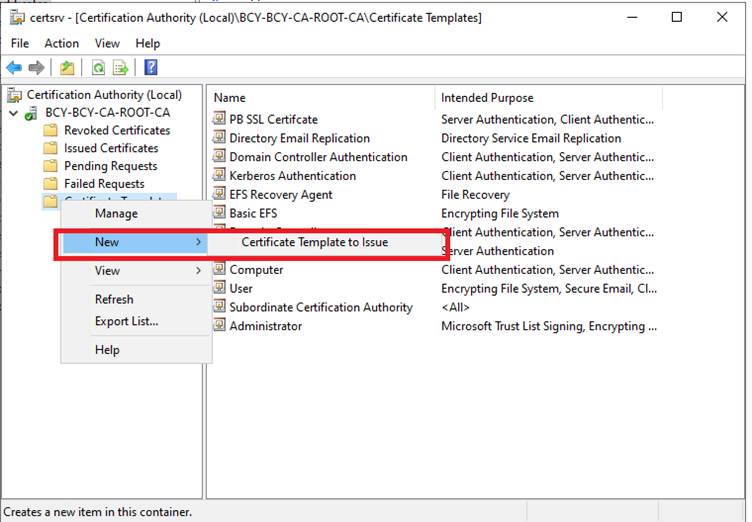The width and height of the screenshot is (752, 522).
Task: Select the Issued Certificates folder
Action: (x=110, y=148)
